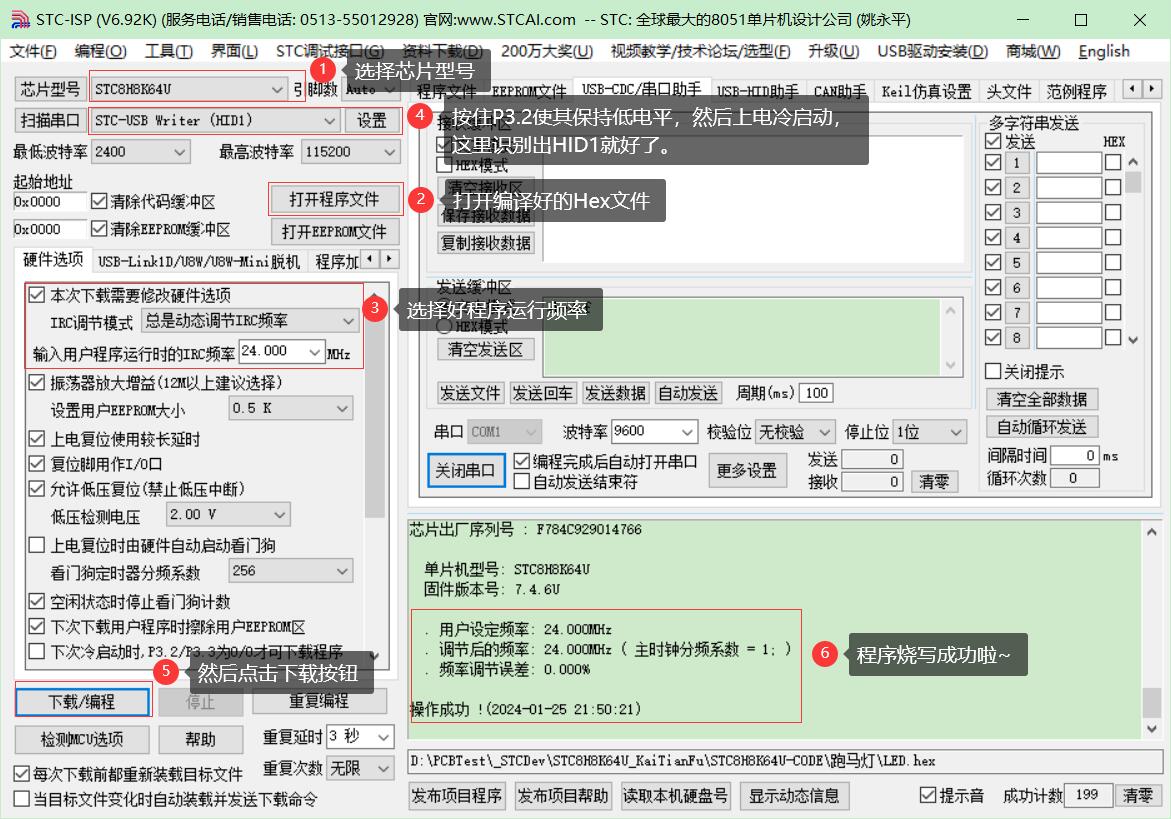Click the STC-ISP app icon in title bar

click(20, 19)
